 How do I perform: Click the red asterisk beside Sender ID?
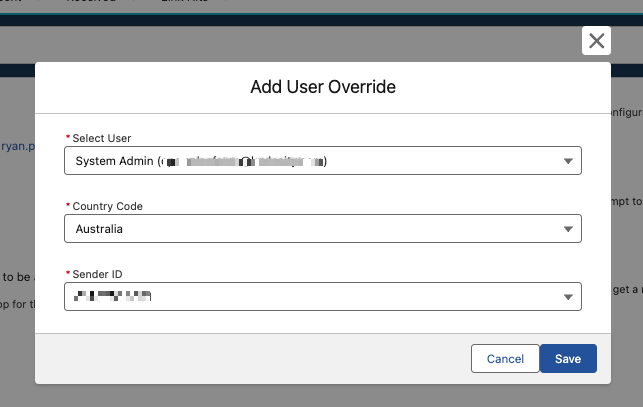[x=68, y=274]
